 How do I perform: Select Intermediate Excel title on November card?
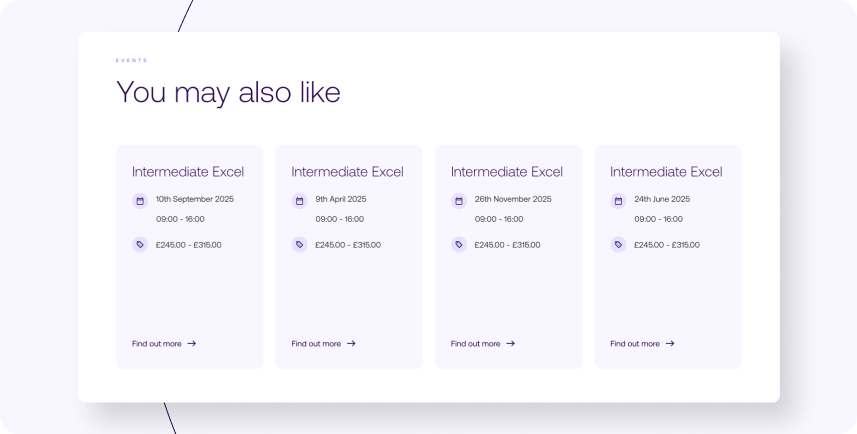[507, 172]
